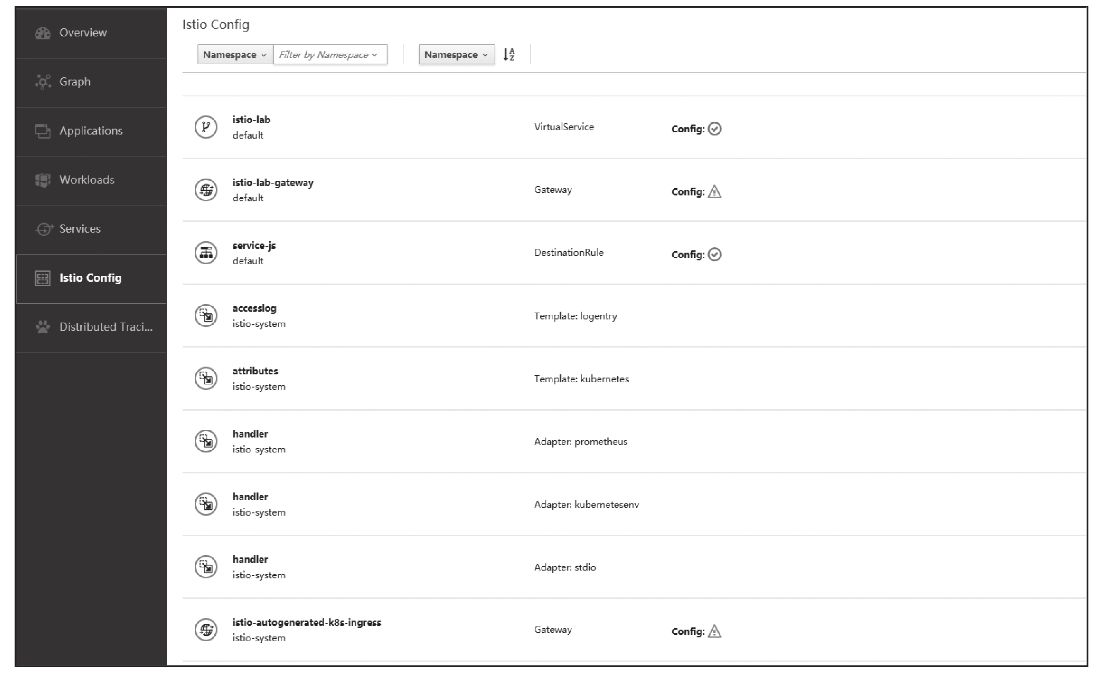This screenshot has width=1103, height=673.
Task: Click the DestinationRule icon beside service-js
Action: (x=202, y=253)
